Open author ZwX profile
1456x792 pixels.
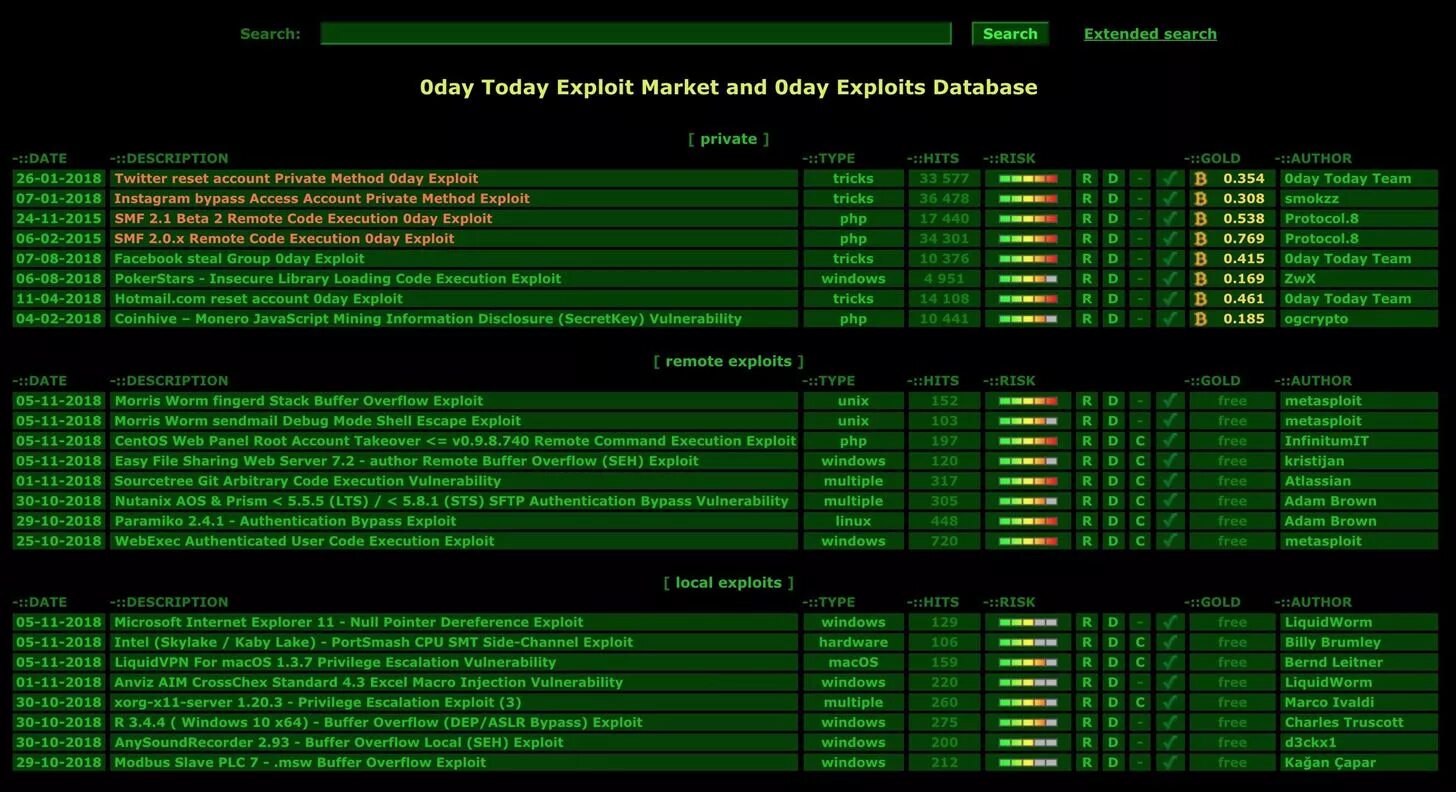(1300, 279)
